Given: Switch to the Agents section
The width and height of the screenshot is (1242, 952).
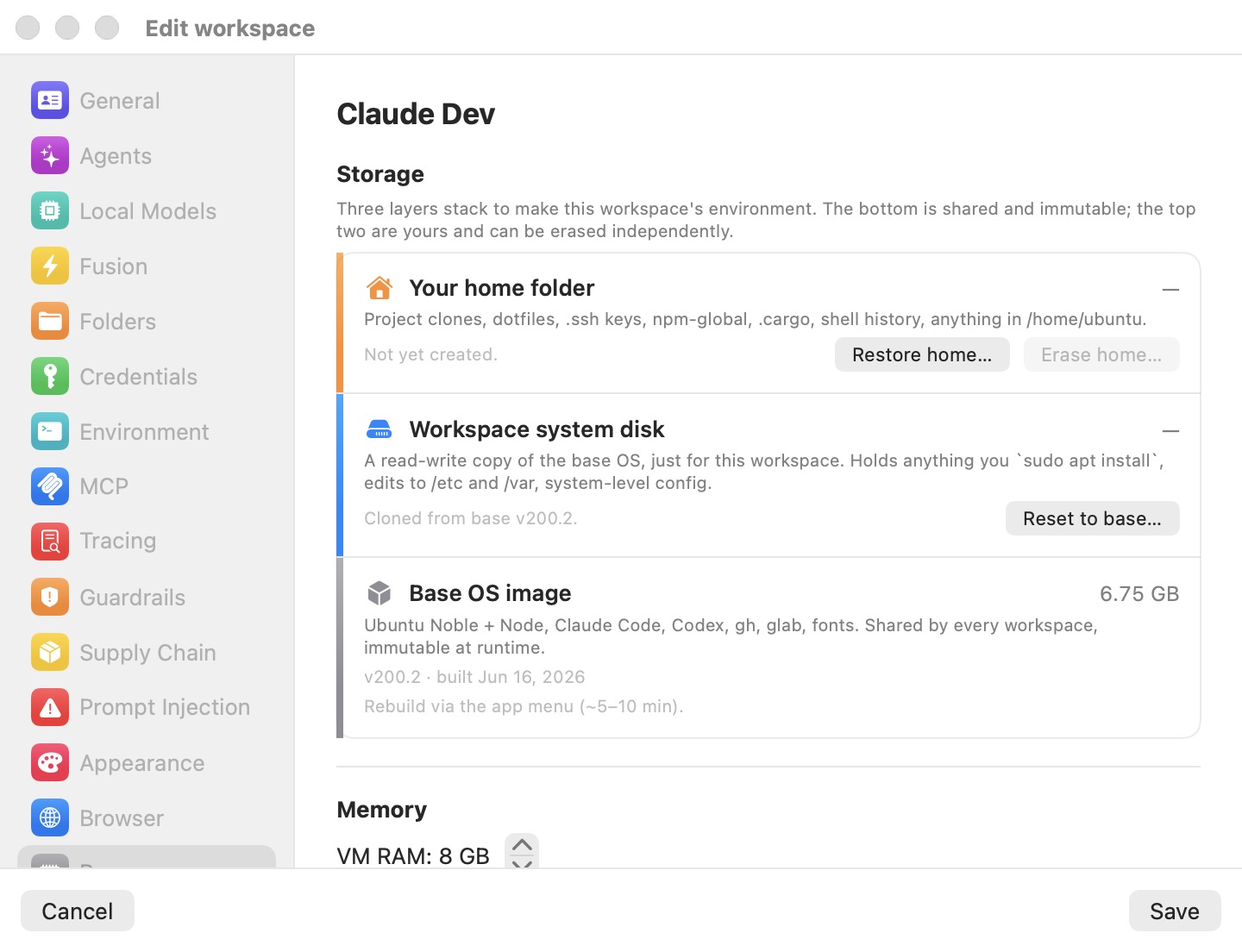Looking at the screenshot, I should pos(147,156).
